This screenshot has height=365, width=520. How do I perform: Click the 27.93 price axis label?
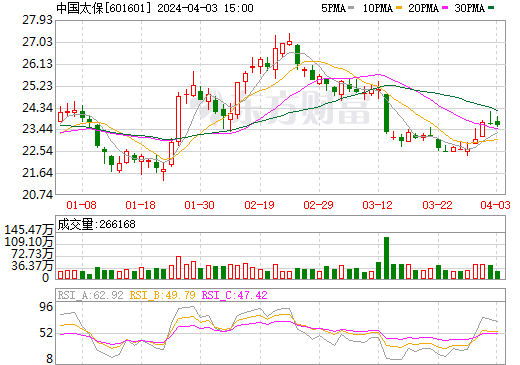point(37,20)
